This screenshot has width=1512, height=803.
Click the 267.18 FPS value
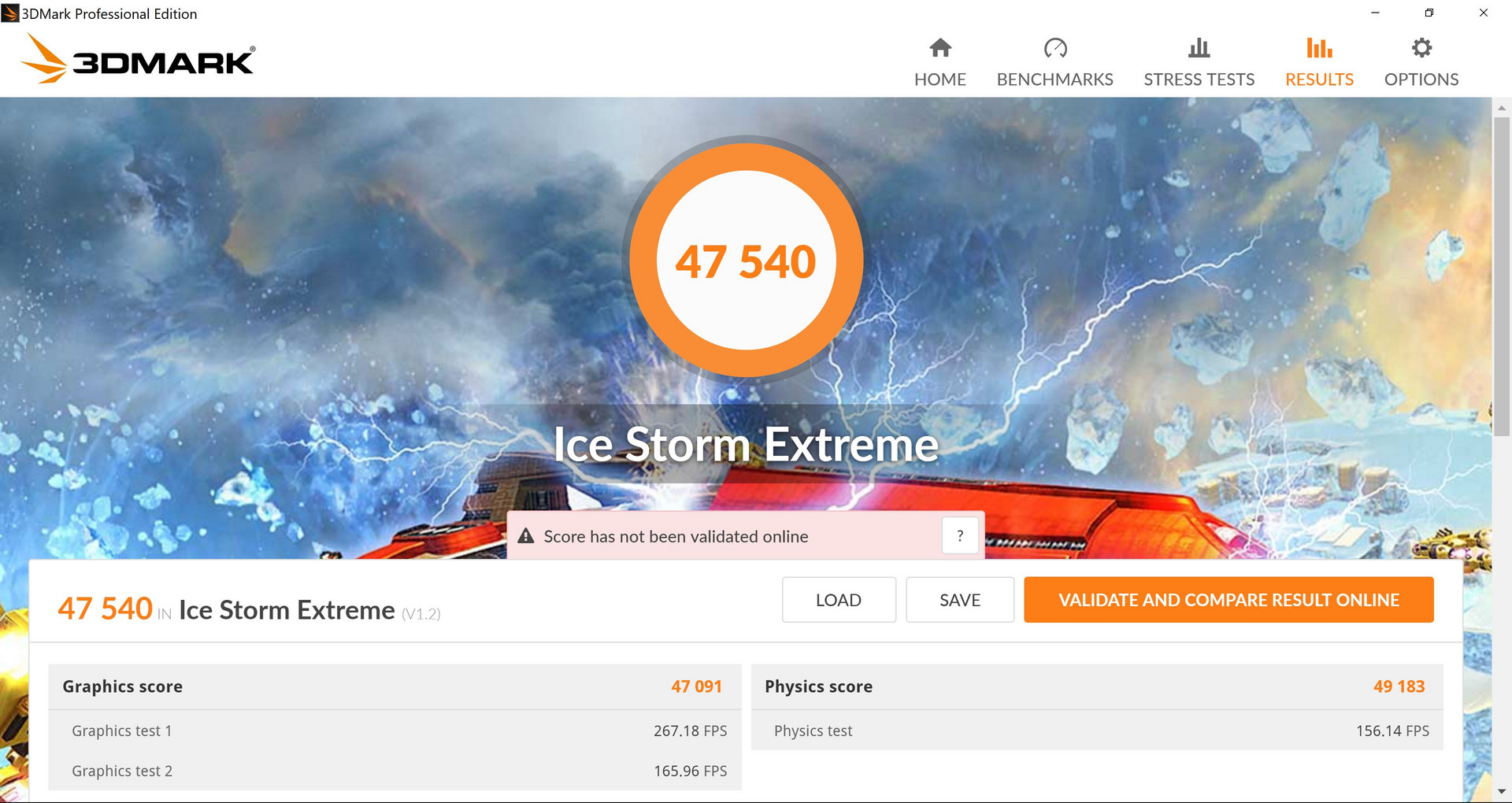point(690,731)
